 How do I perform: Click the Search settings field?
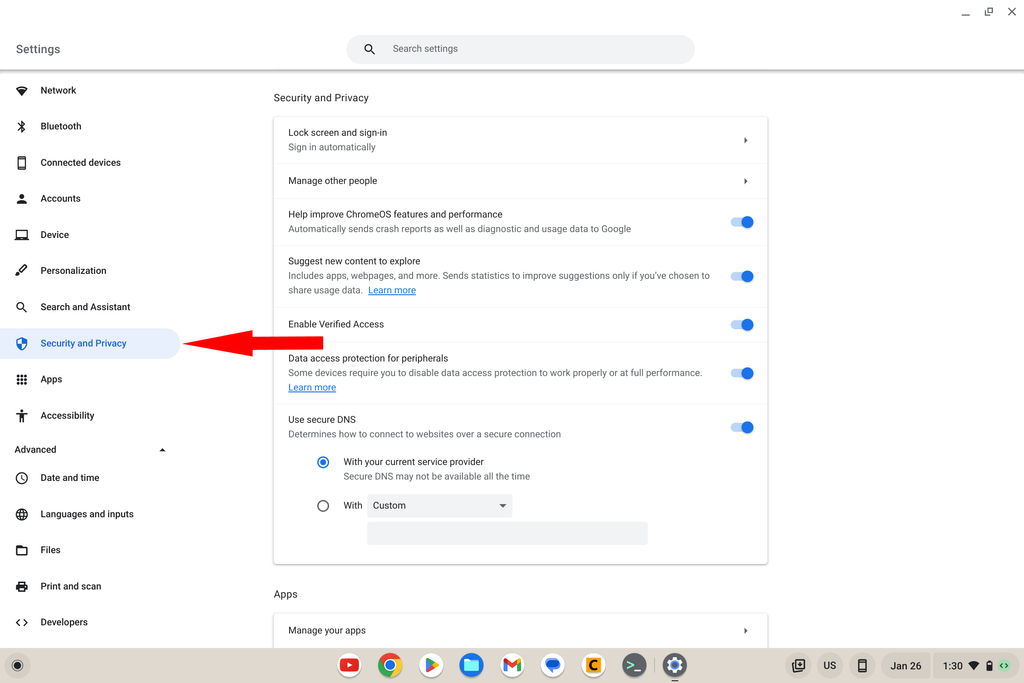(520, 48)
